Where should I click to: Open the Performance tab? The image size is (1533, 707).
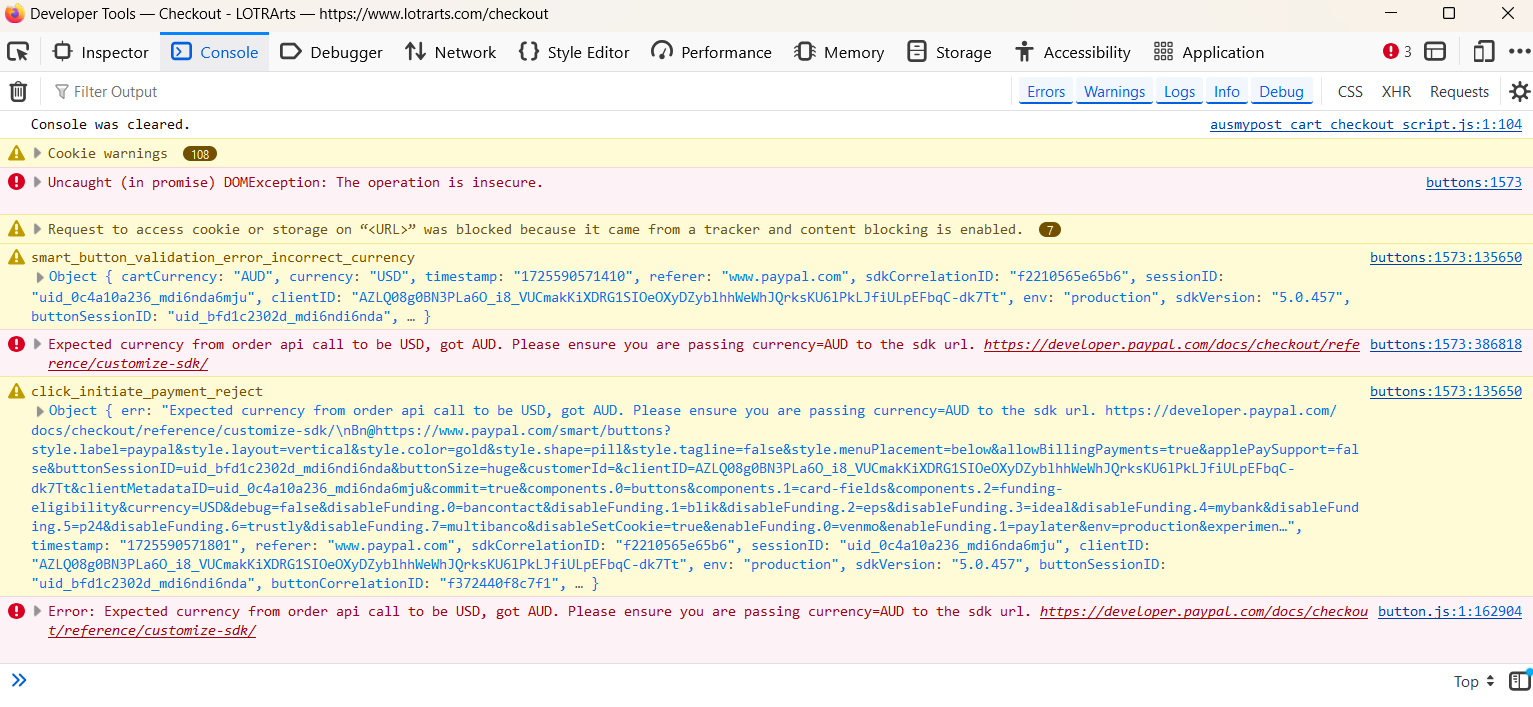[711, 52]
